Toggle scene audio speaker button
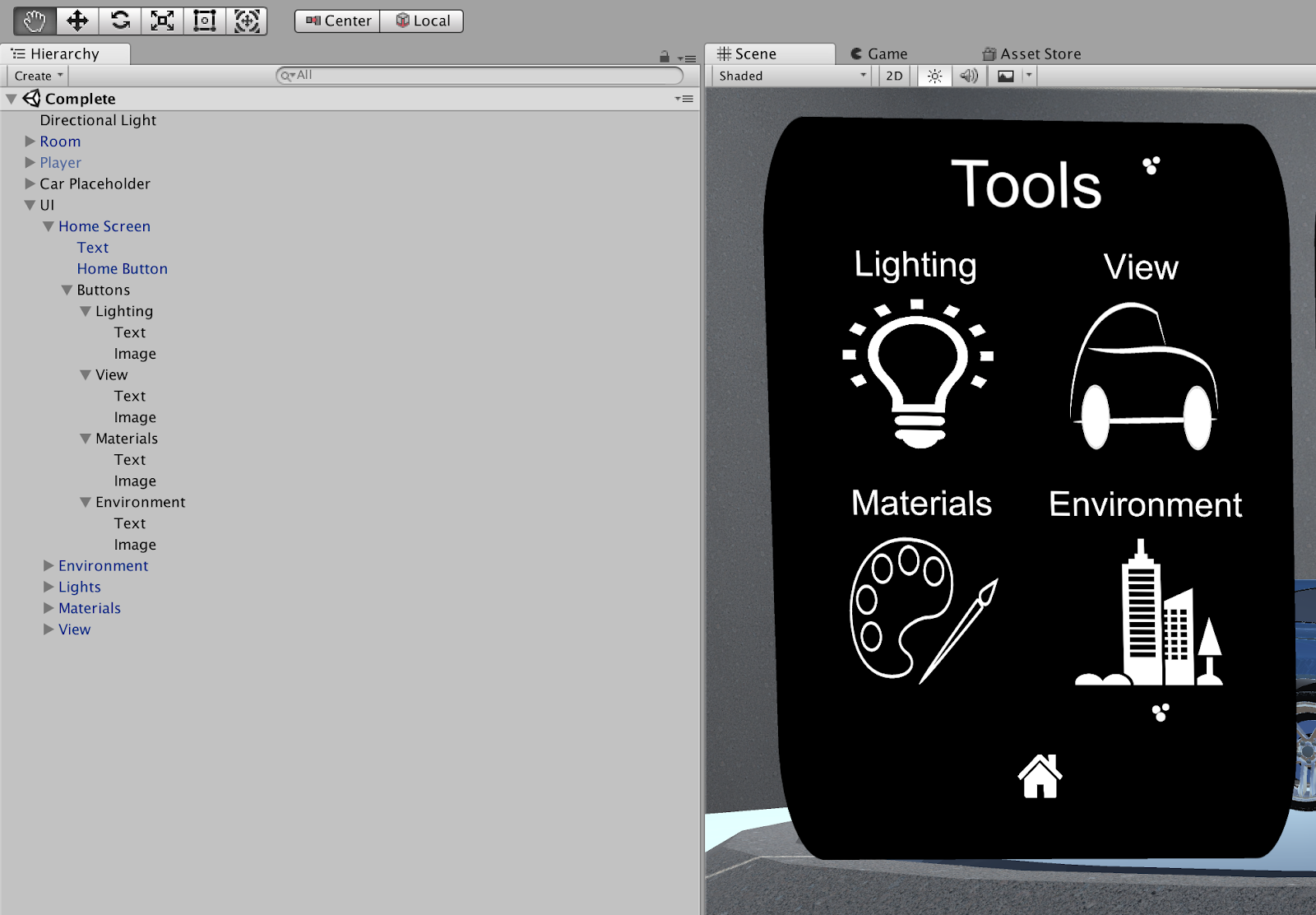 [969, 76]
